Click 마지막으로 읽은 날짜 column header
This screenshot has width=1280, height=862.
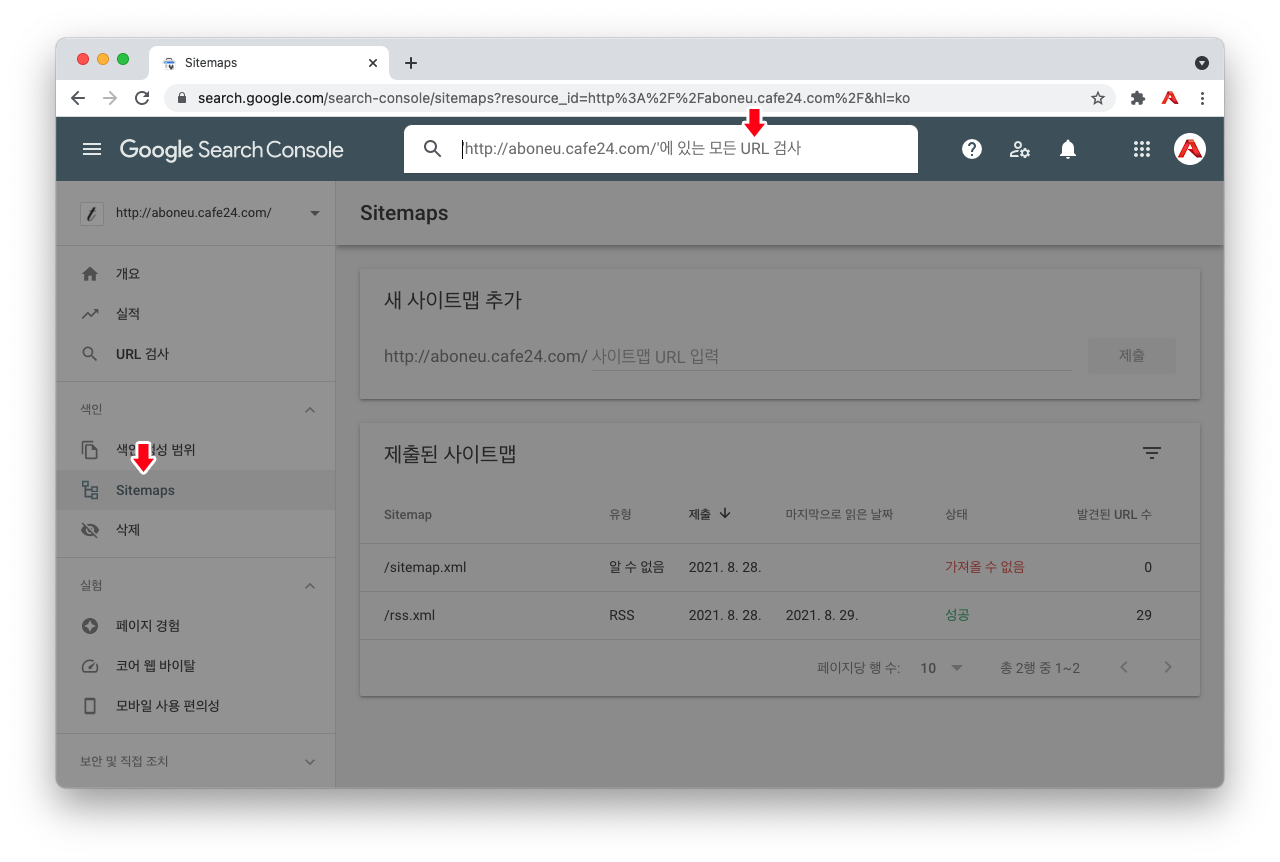pyautogui.click(x=839, y=514)
